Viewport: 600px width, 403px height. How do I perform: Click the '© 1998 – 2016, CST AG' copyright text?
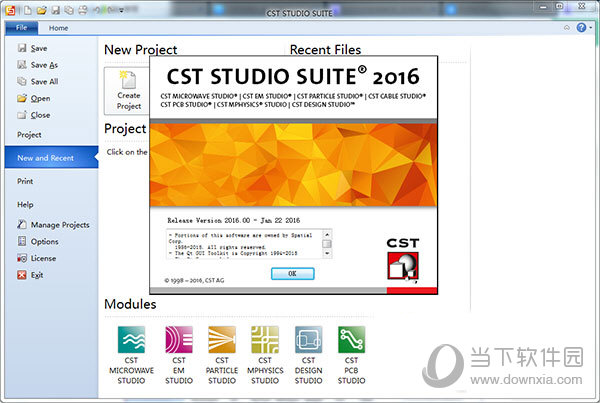tap(194, 280)
